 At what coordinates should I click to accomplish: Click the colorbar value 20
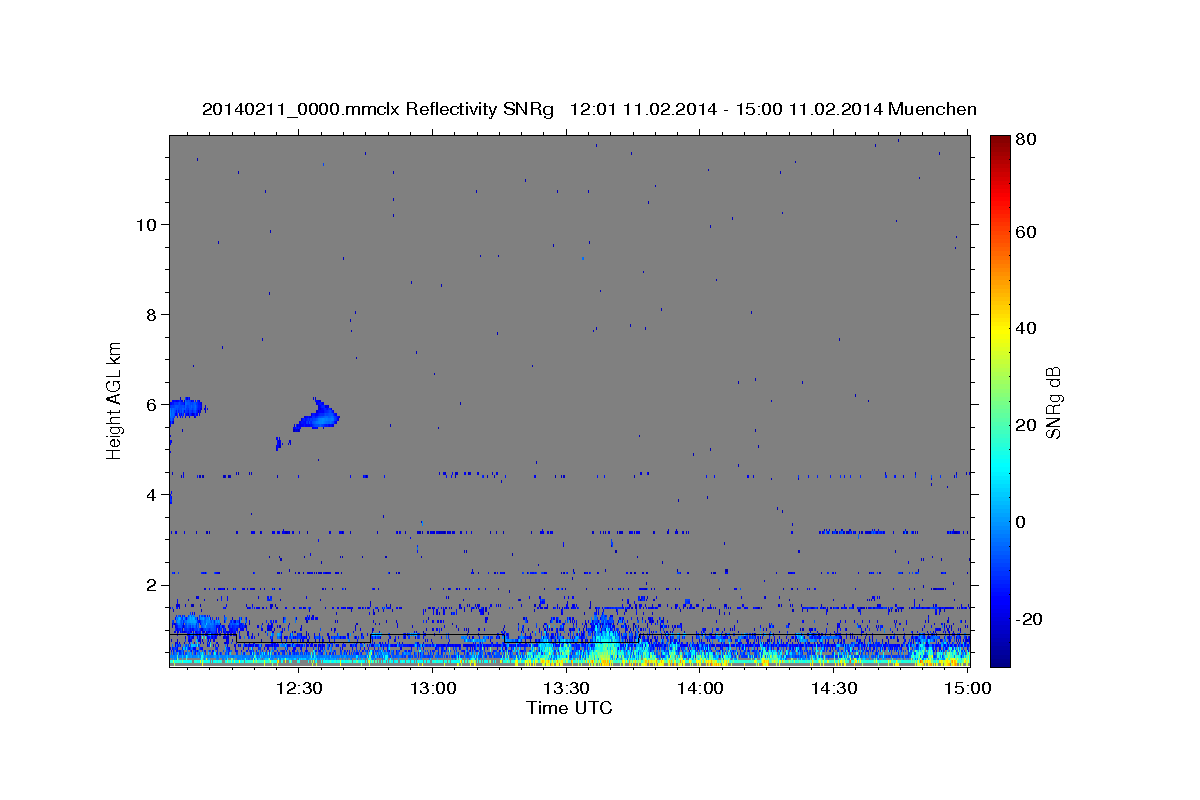[1025, 425]
